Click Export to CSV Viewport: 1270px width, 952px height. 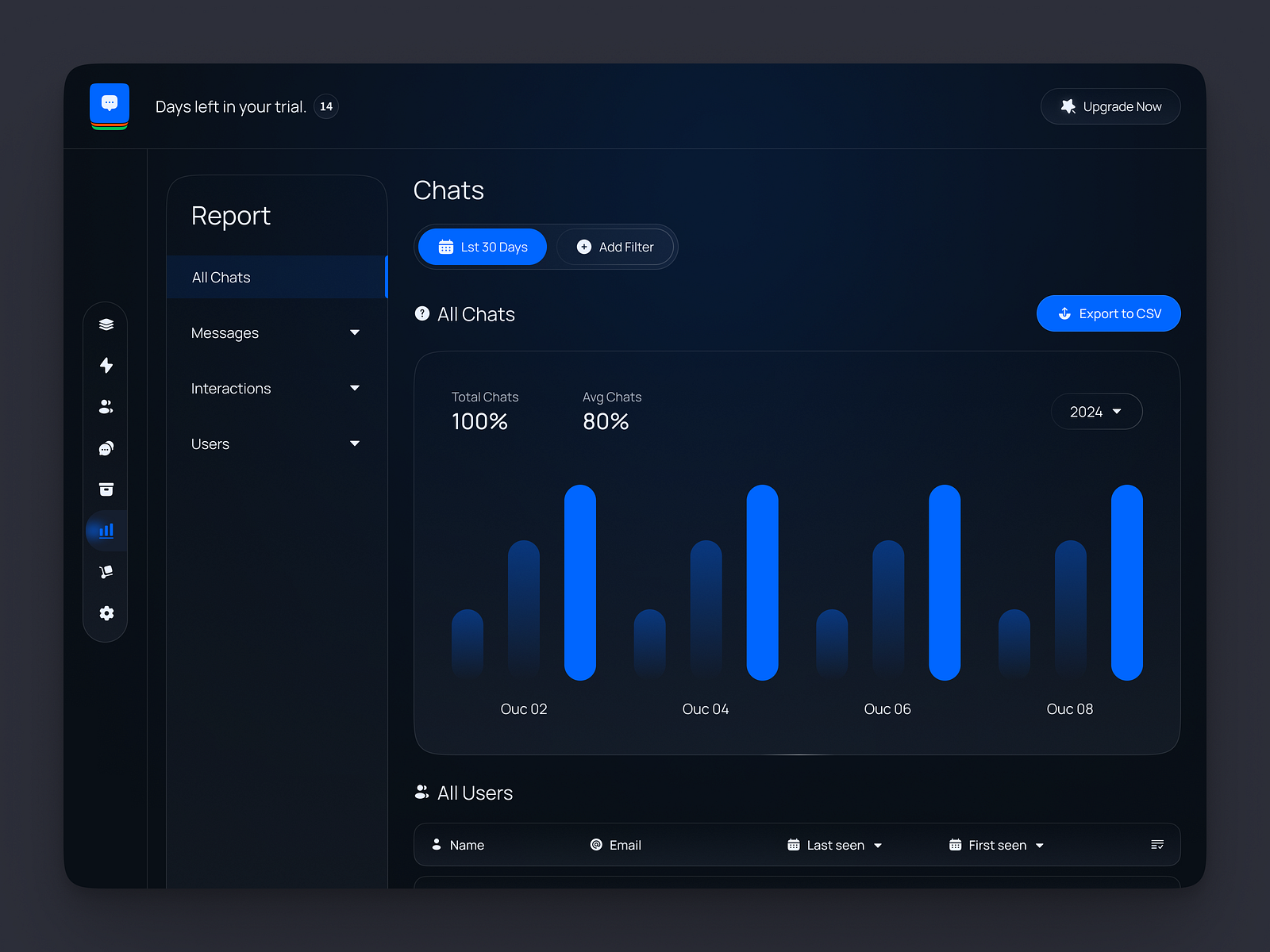click(x=1108, y=313)
